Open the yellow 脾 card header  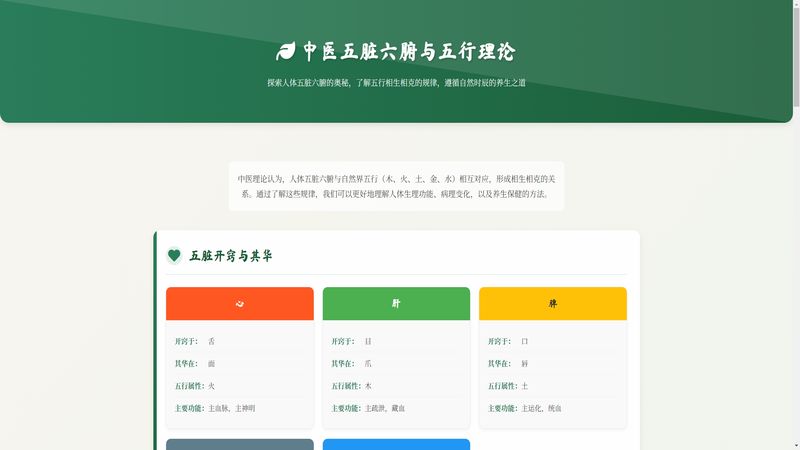point(553,304)
